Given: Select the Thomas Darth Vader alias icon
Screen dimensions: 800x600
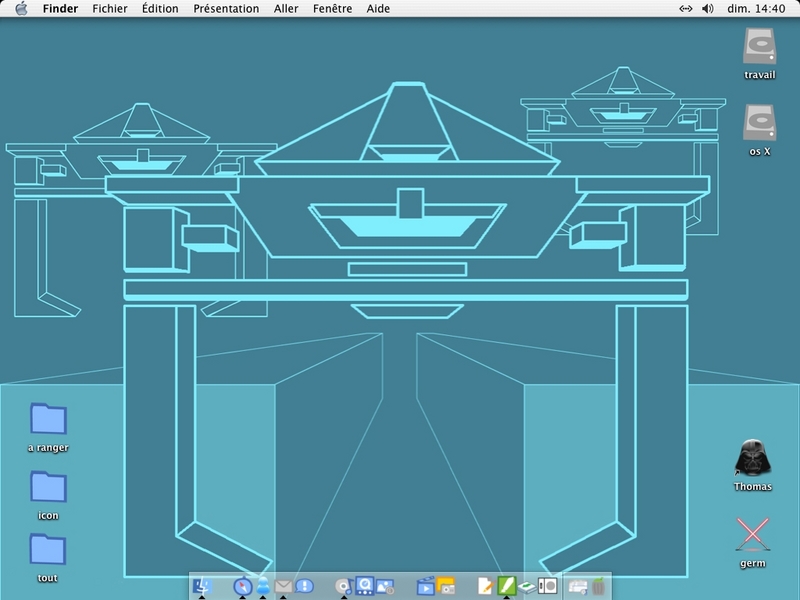Looking at the screenshot, I should tap(753, 458).
